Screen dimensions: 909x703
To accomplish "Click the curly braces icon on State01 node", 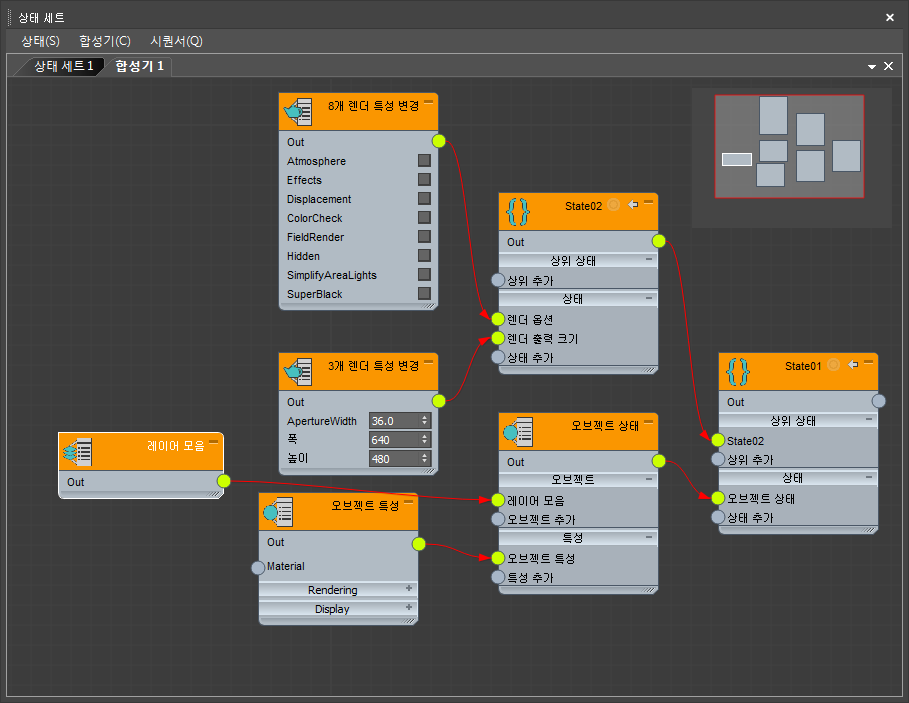I will (x=737, y=371).
